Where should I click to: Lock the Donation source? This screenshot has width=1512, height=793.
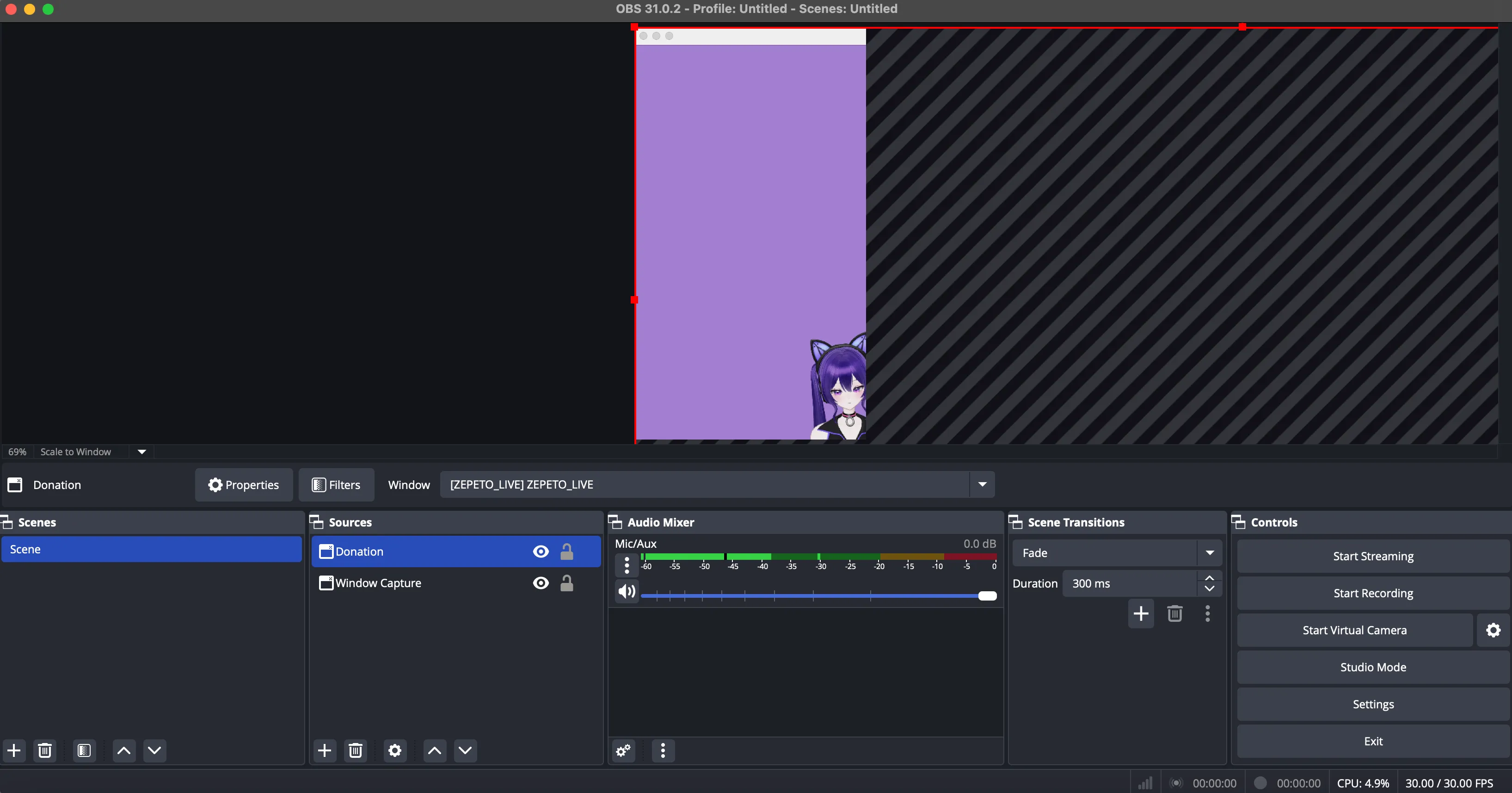566,551
